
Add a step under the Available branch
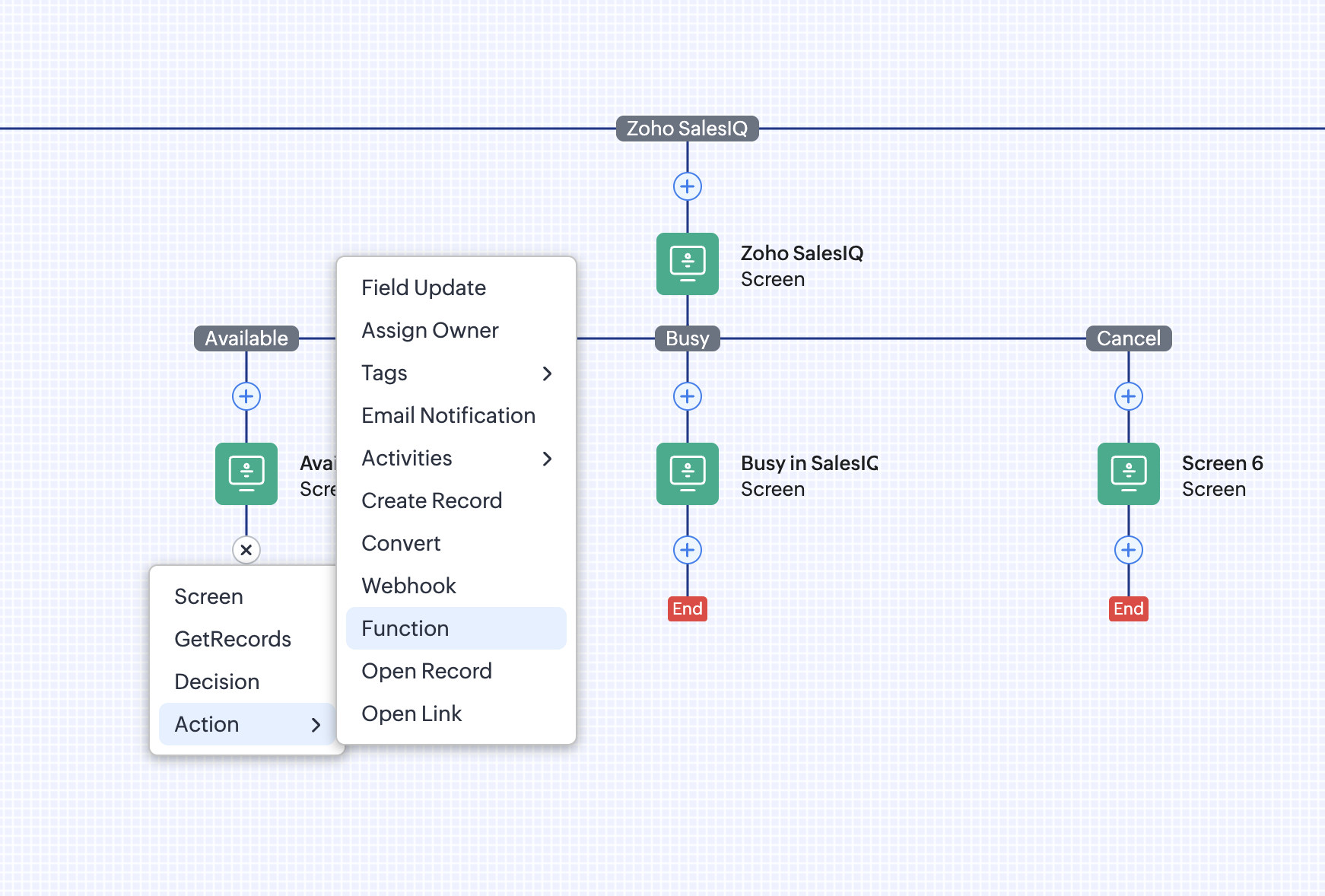[246, 396]
